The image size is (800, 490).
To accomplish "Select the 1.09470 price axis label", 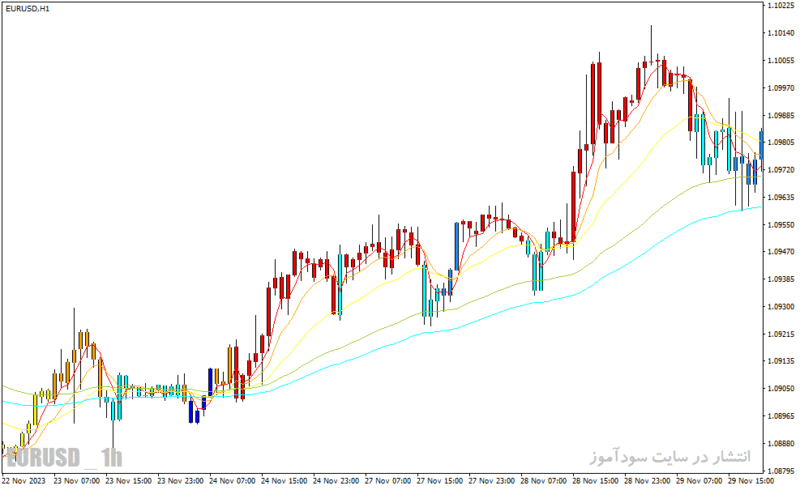I will tap(781, 252).
